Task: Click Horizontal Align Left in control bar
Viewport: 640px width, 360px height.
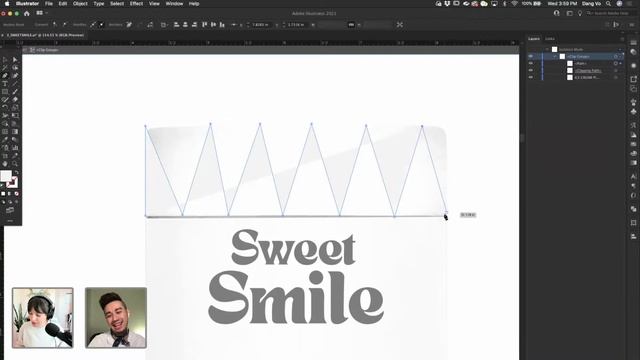Action: coord(176,25)
